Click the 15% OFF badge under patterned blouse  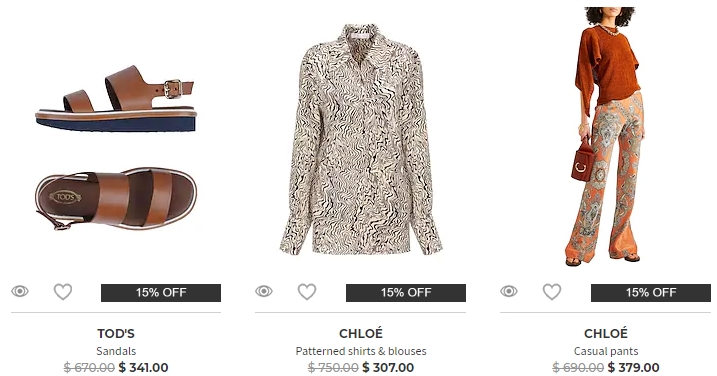click(406, 293)
